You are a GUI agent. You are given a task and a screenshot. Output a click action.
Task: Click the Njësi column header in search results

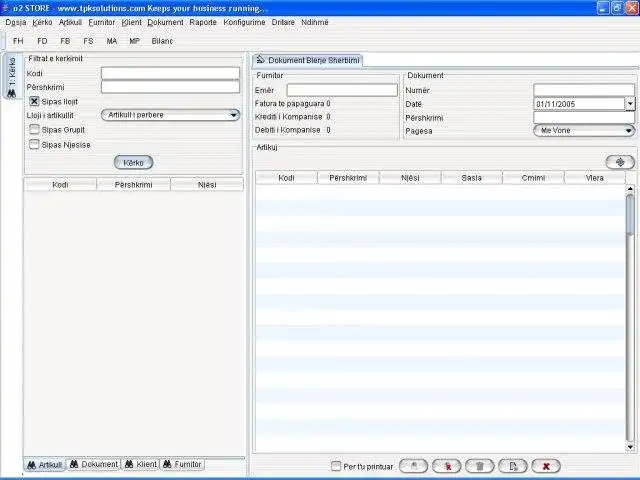[207, 184]
